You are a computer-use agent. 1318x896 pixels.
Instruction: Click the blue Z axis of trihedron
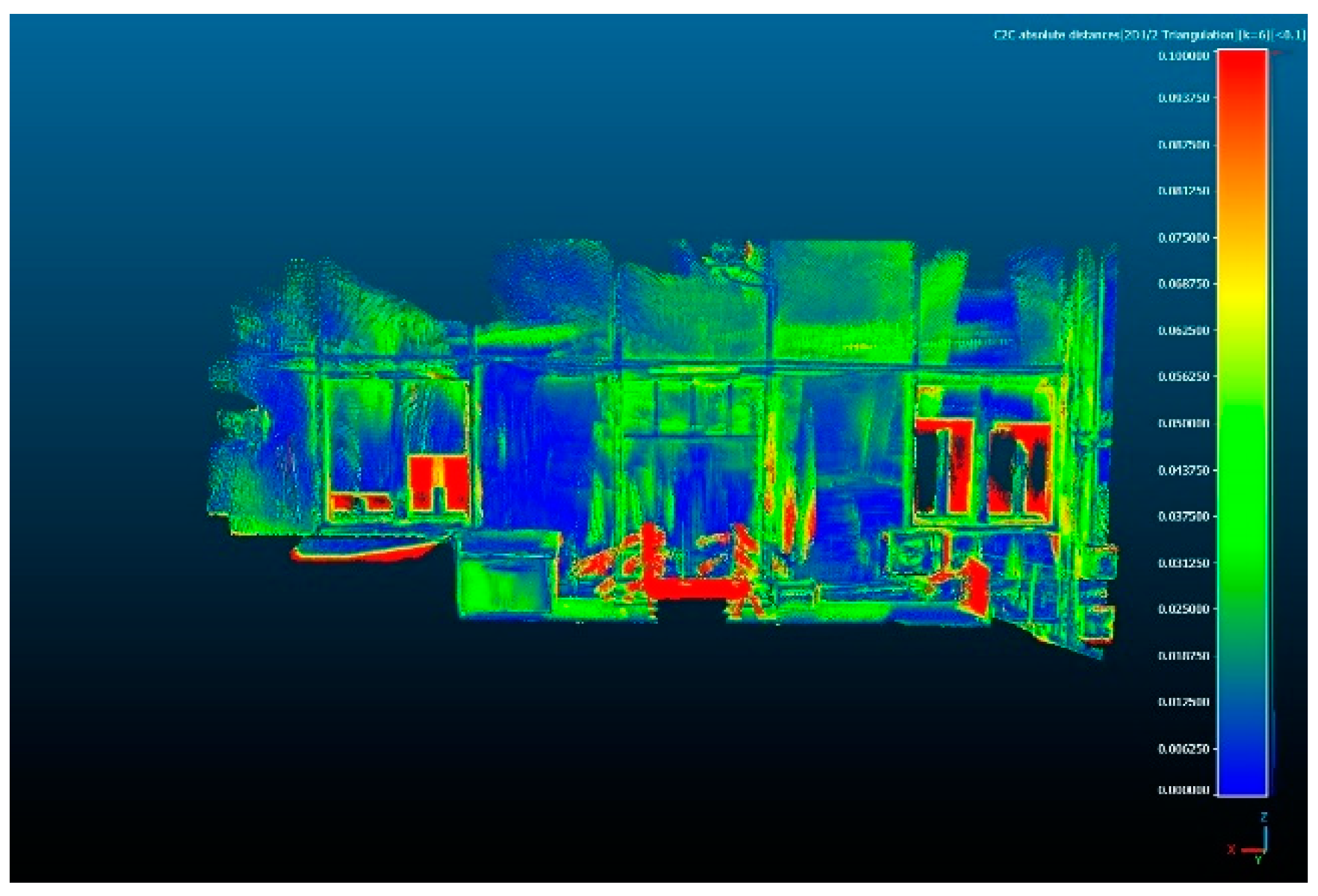(x=1265, y=838)
